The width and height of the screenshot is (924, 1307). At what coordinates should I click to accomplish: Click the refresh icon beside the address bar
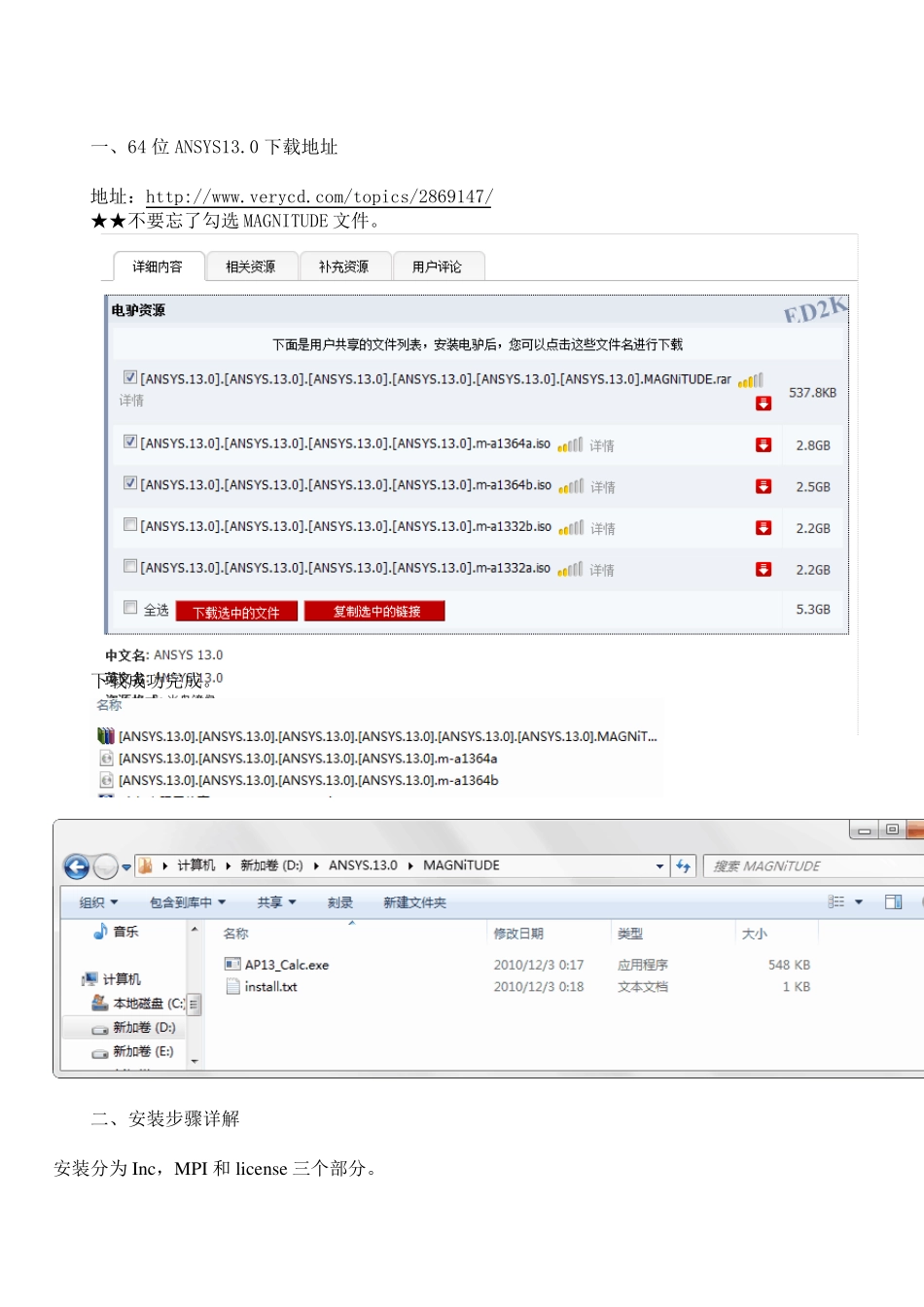click(x=683, y=865)
